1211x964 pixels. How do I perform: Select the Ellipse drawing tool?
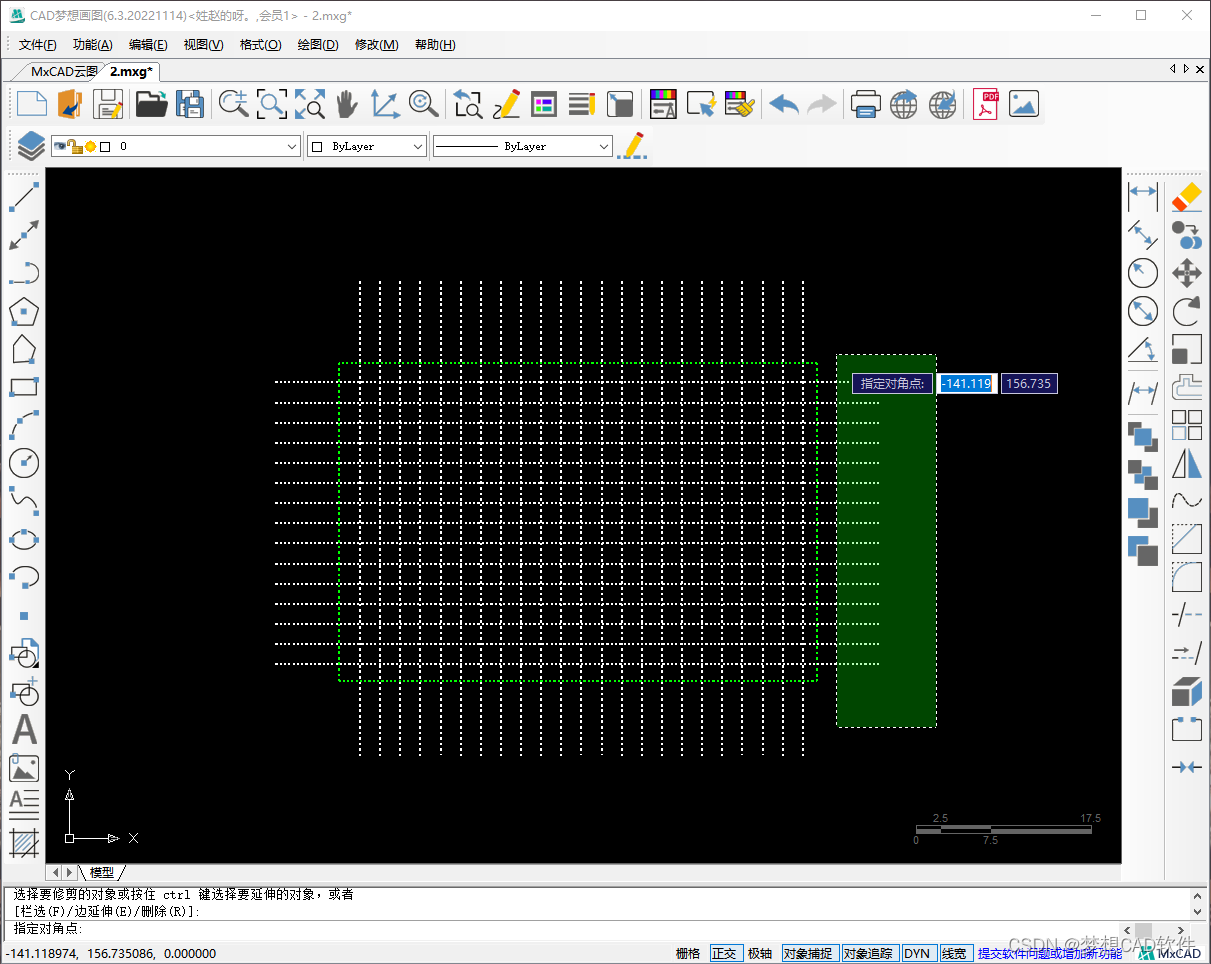24,539
